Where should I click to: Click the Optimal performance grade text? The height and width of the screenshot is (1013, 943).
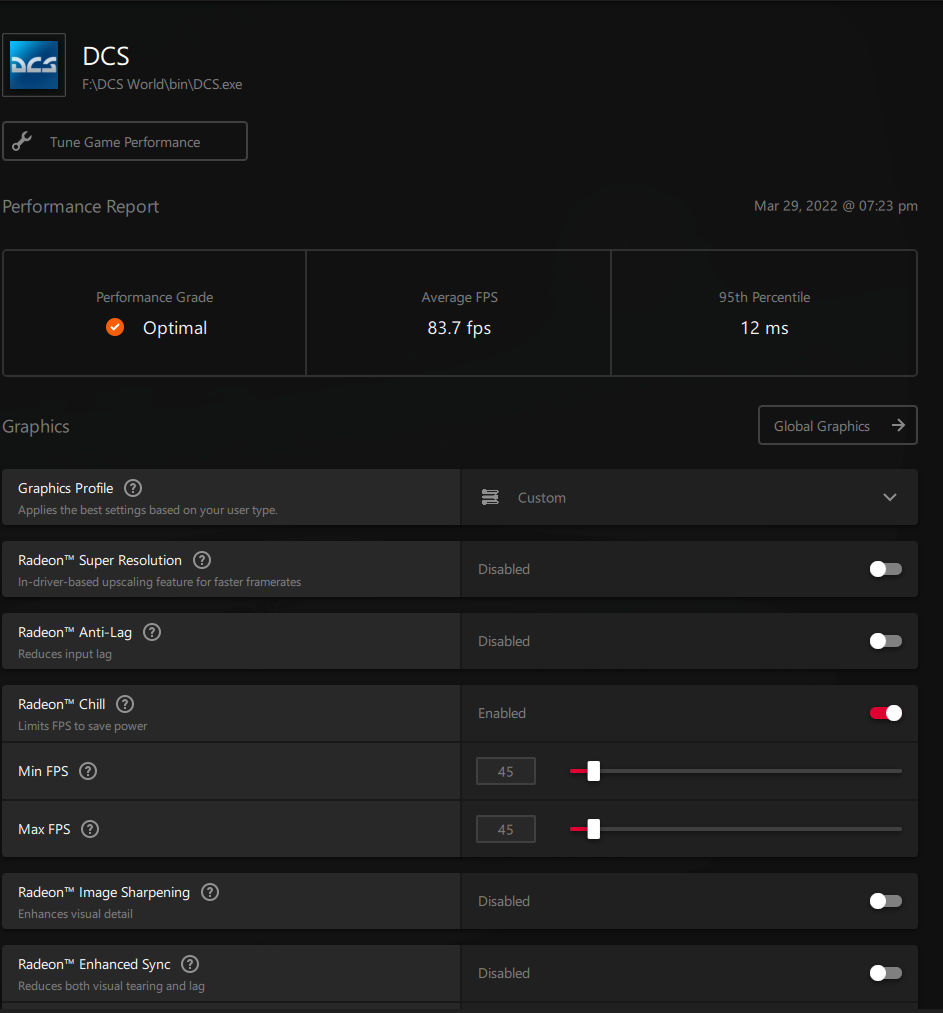[x=175, y=328]
